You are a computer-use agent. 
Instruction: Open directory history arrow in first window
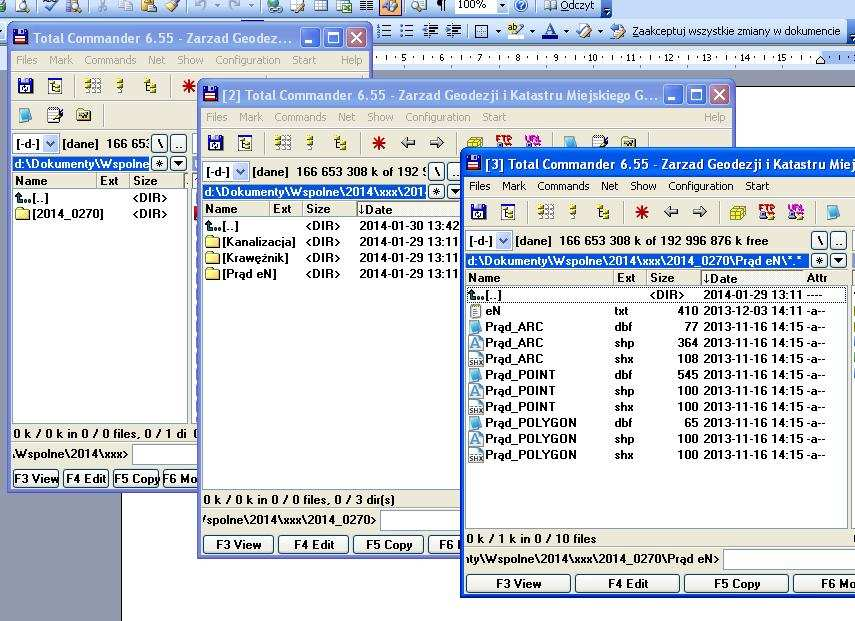click(x=178, y=164)
